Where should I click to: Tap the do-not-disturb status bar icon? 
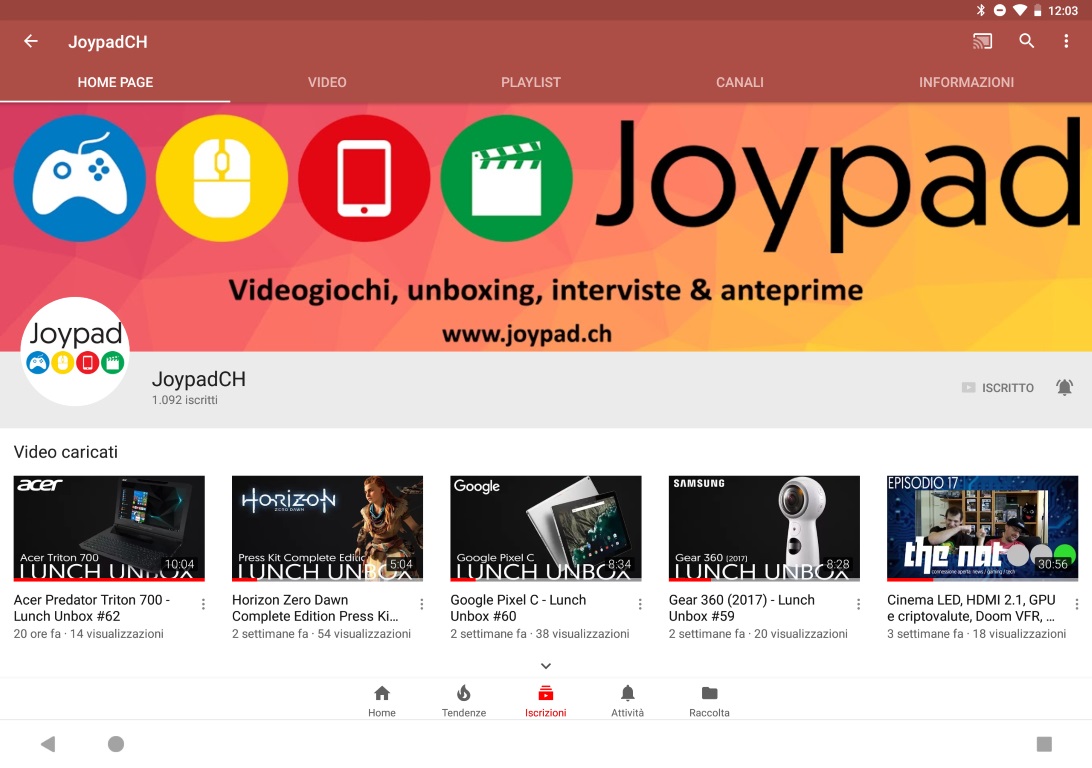point(999,10)
